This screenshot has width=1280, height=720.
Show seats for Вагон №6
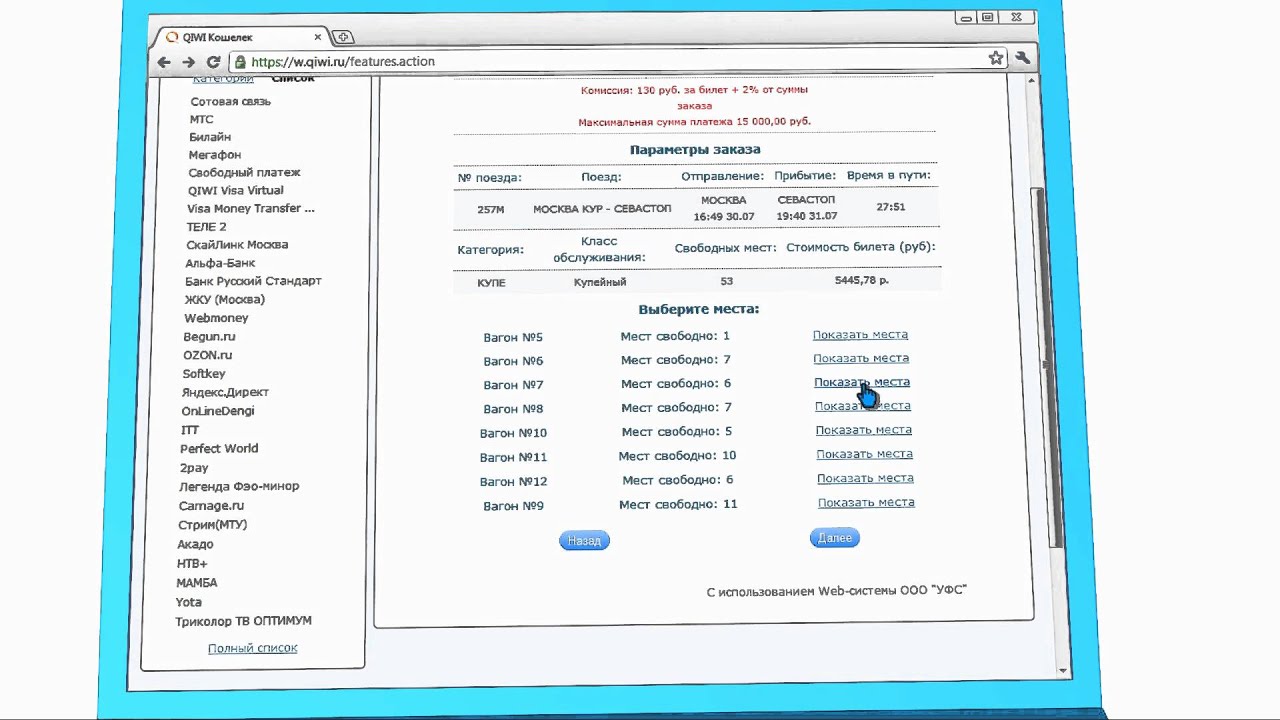[x=861, y=358]
